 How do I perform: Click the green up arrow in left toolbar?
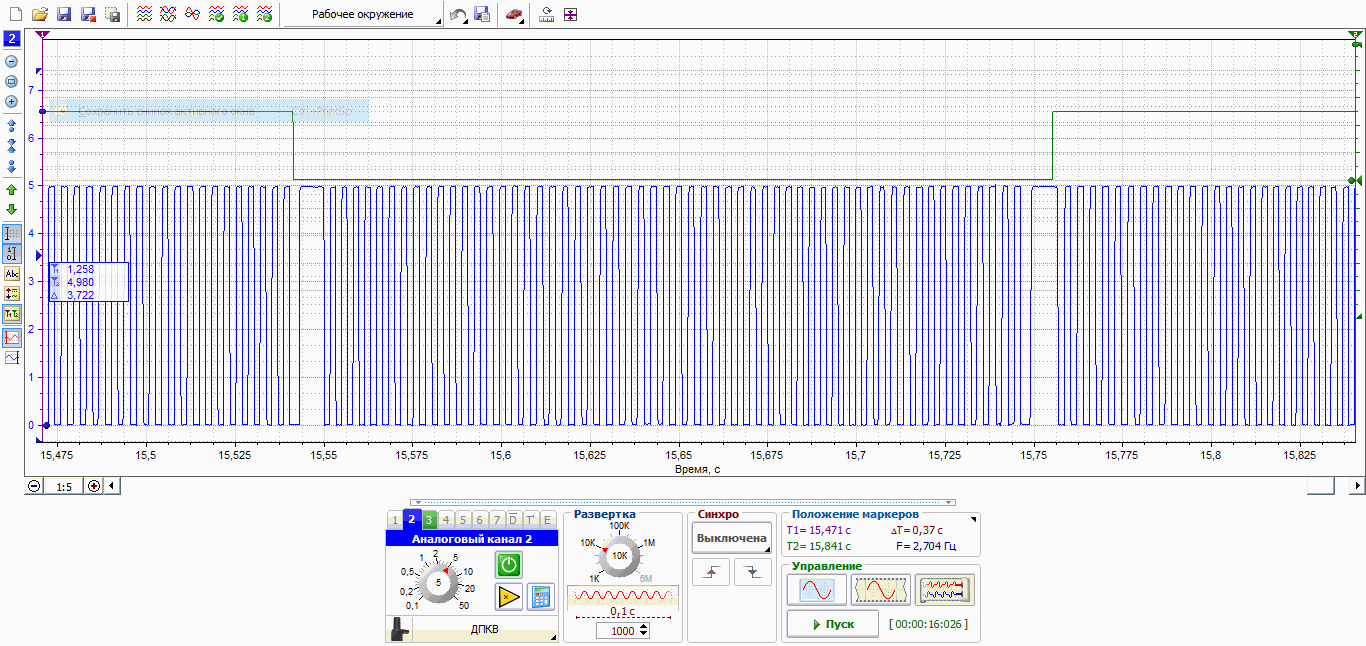tap(12, 190)
